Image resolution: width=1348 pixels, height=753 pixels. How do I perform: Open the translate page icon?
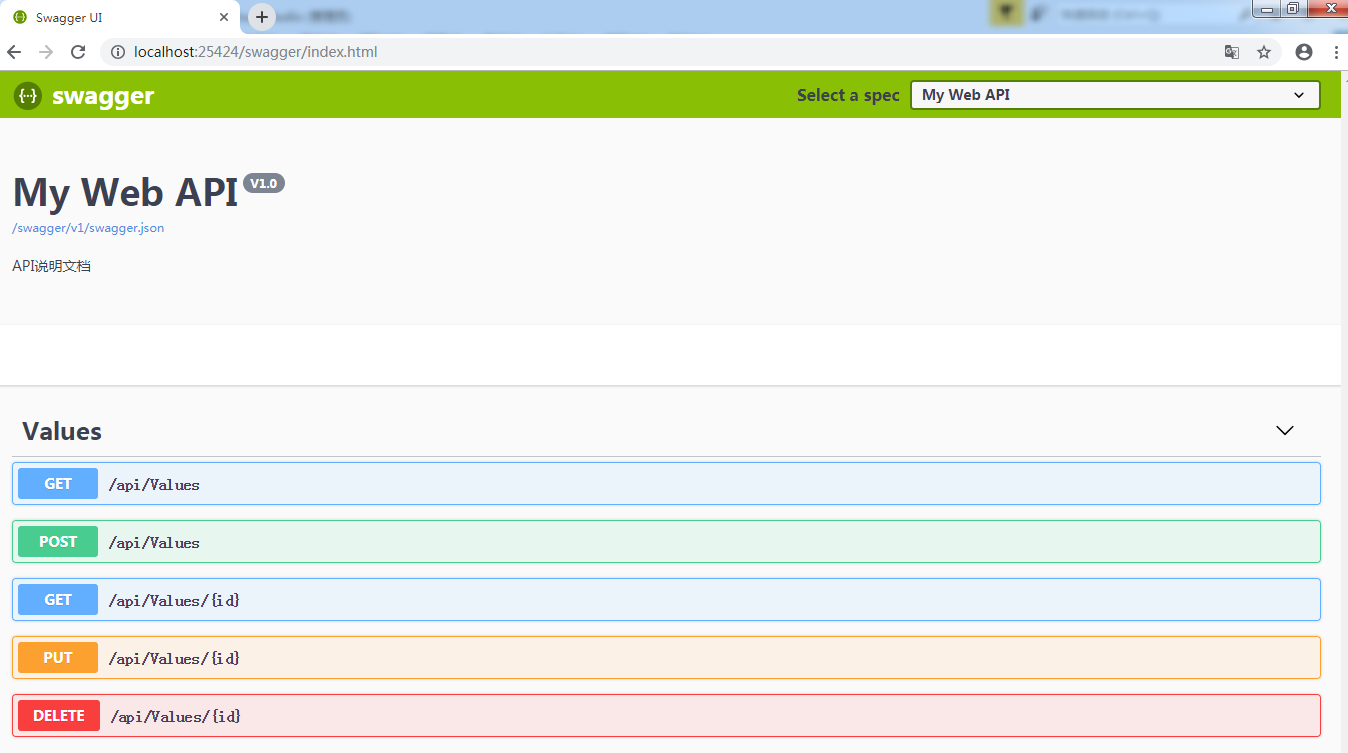click(x=1232, y=52)
